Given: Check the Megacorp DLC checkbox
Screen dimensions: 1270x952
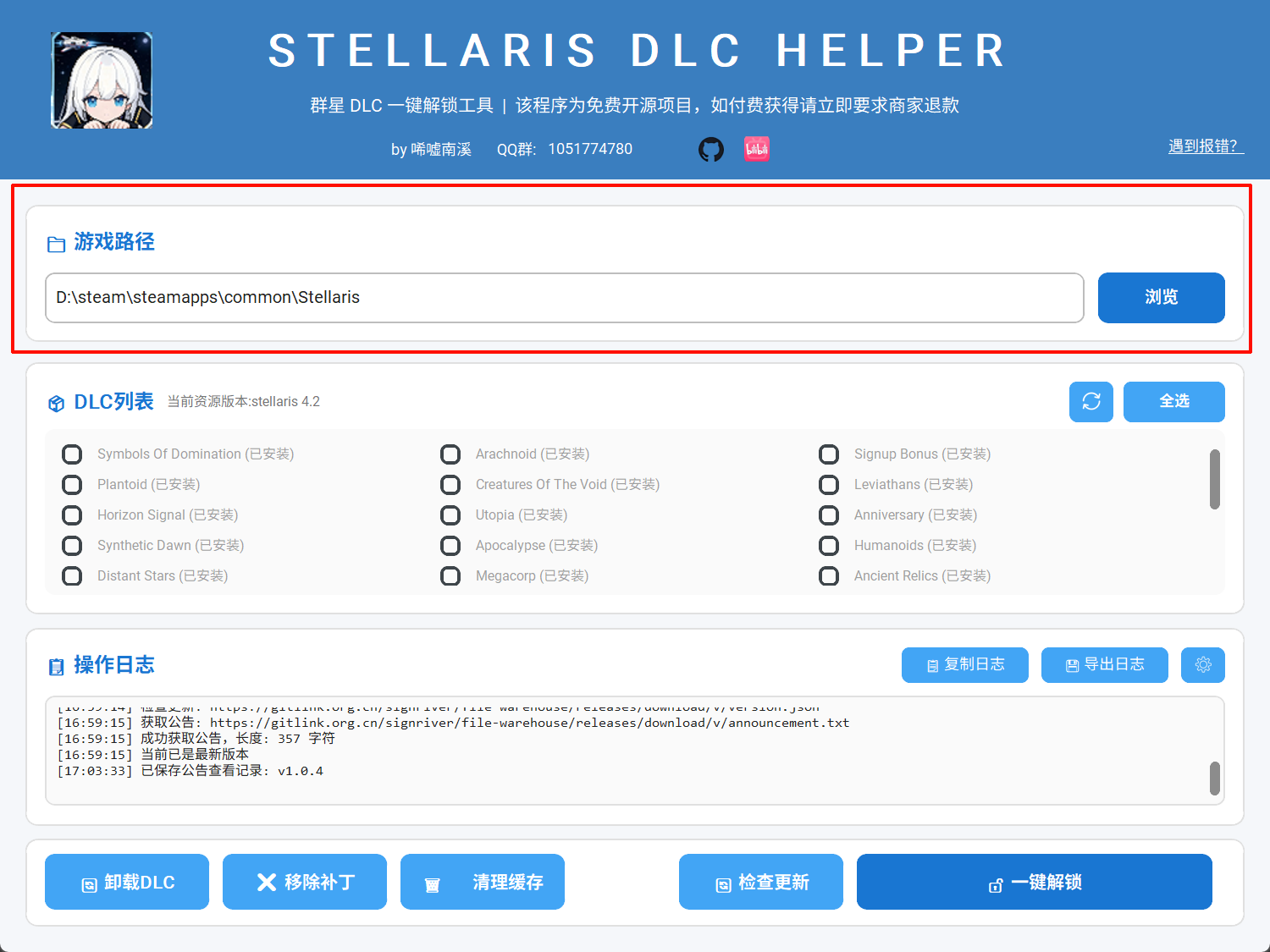Looking at the screenshot, I should coord(450,576).
